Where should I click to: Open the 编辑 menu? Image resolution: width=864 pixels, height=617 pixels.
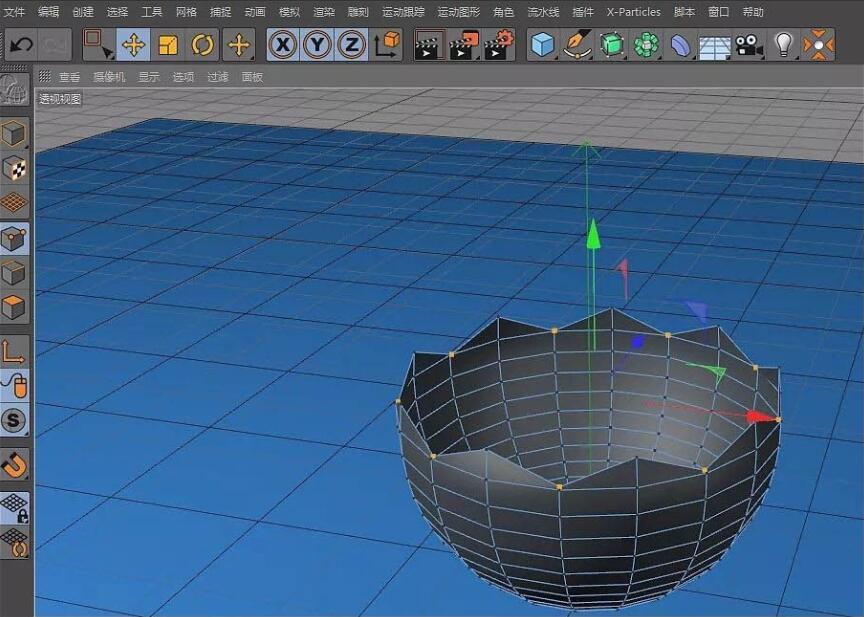point(48,12)
